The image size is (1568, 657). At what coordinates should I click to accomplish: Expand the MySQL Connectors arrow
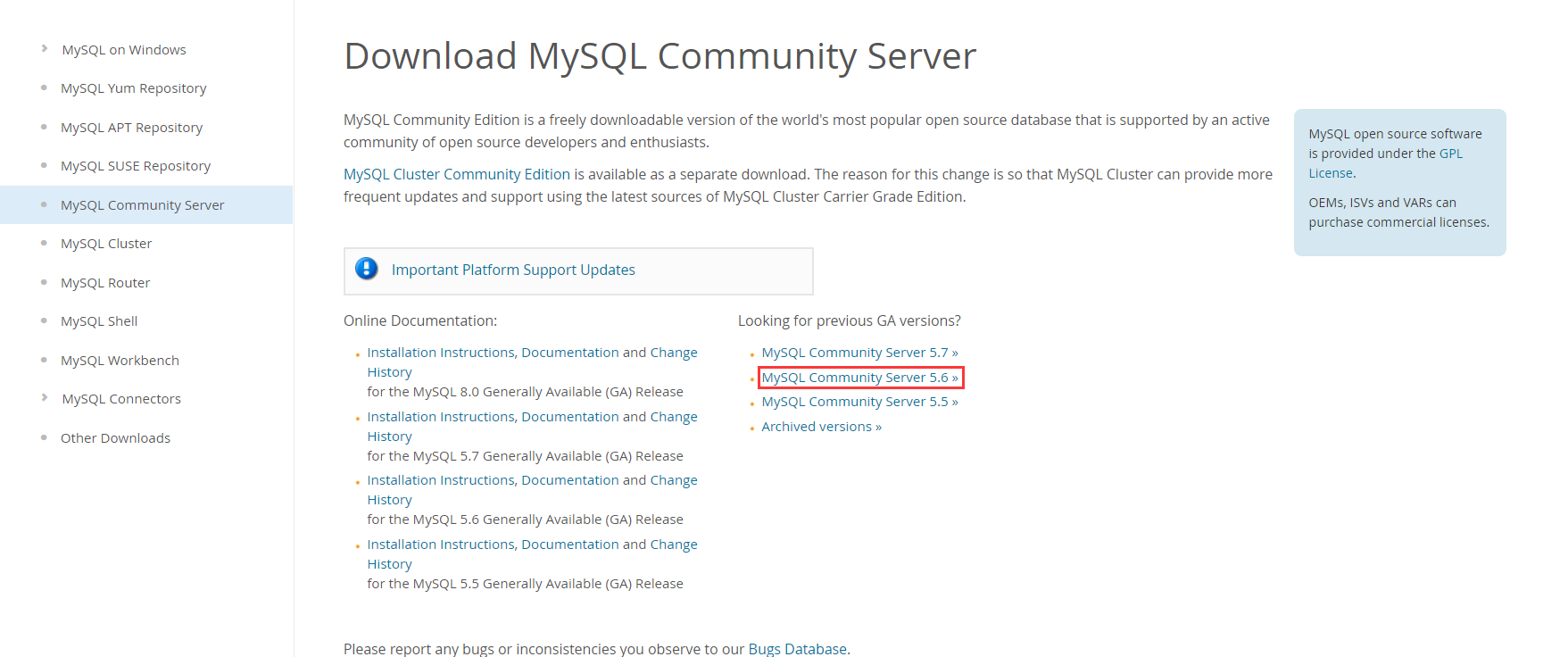pos(45,397)
